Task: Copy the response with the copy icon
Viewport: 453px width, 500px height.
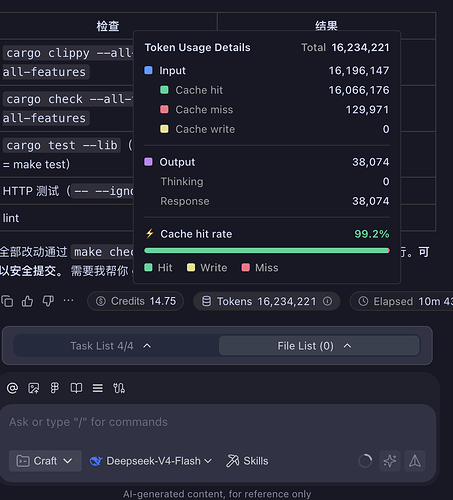Action: pyautogui.click(x=7, y=301)
